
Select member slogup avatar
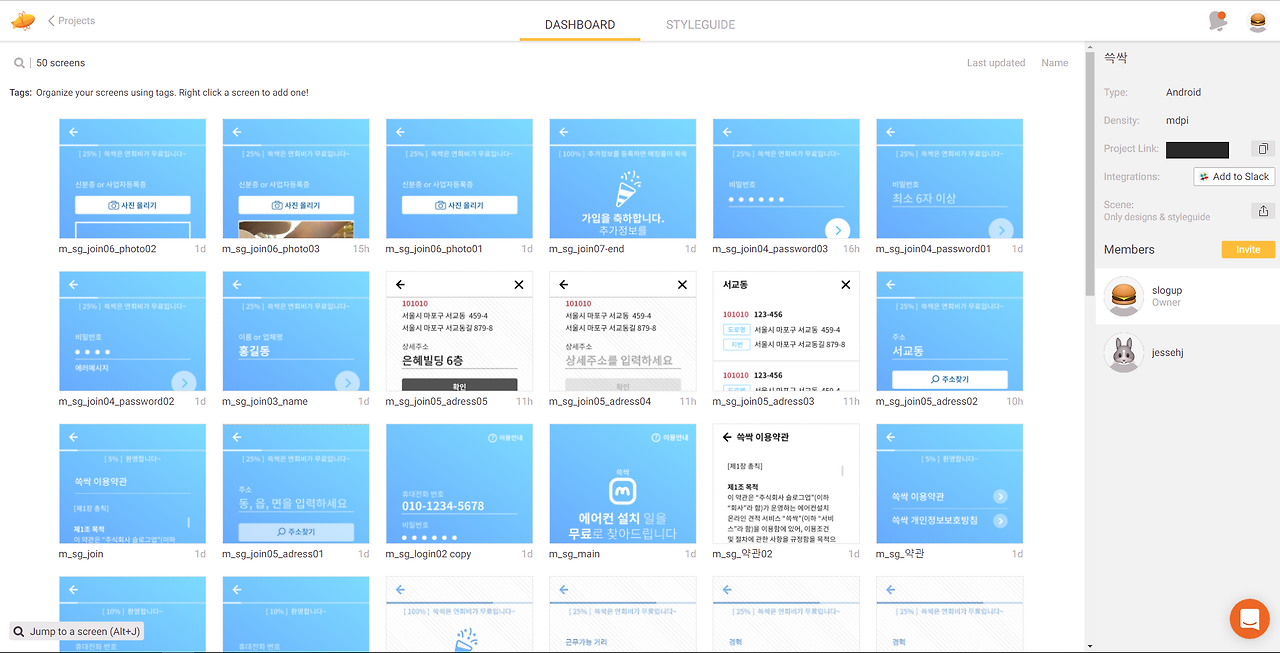[1124, 296]
